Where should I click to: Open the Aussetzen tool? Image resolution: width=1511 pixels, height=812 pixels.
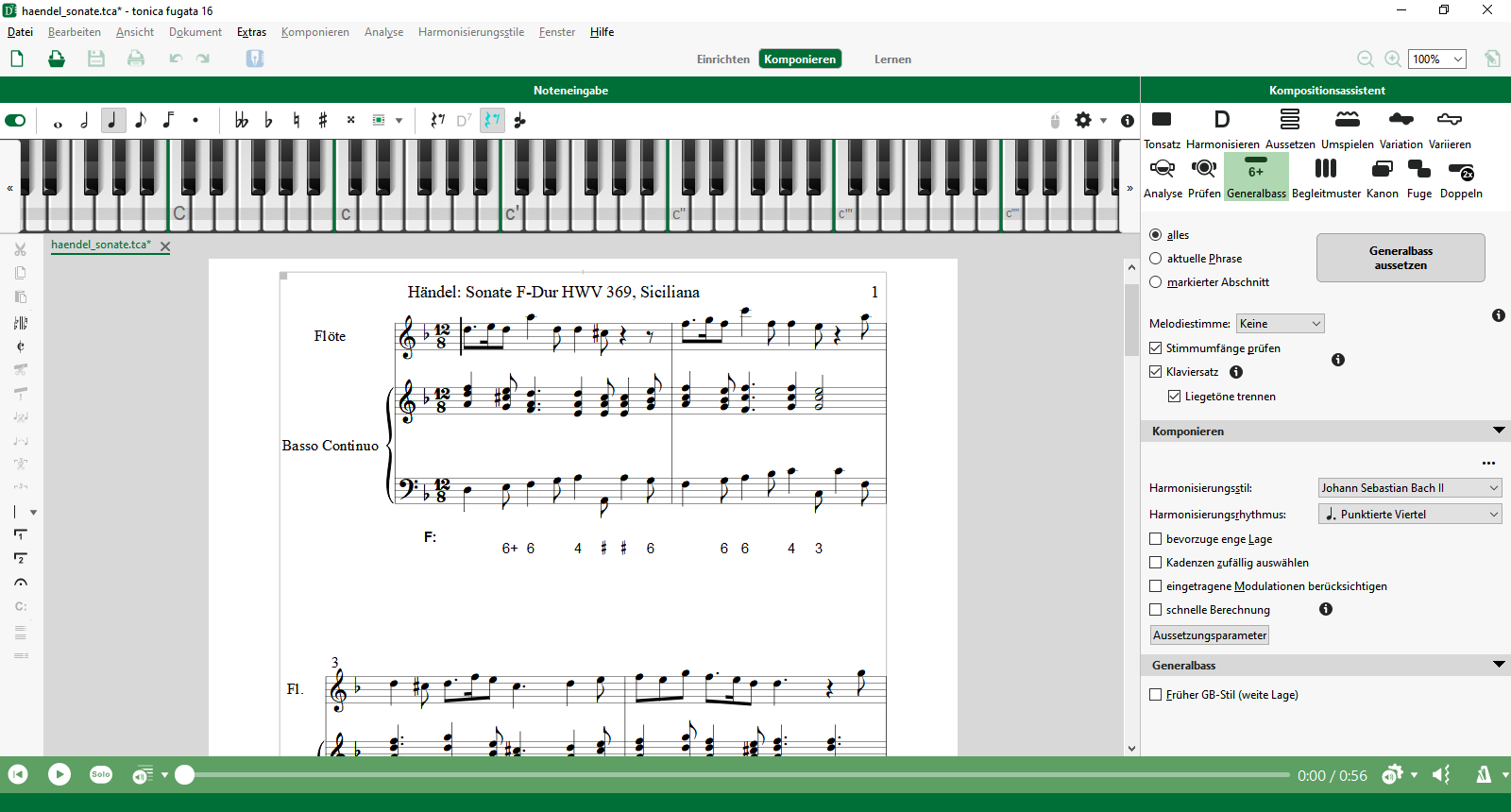click(1290, 129)
